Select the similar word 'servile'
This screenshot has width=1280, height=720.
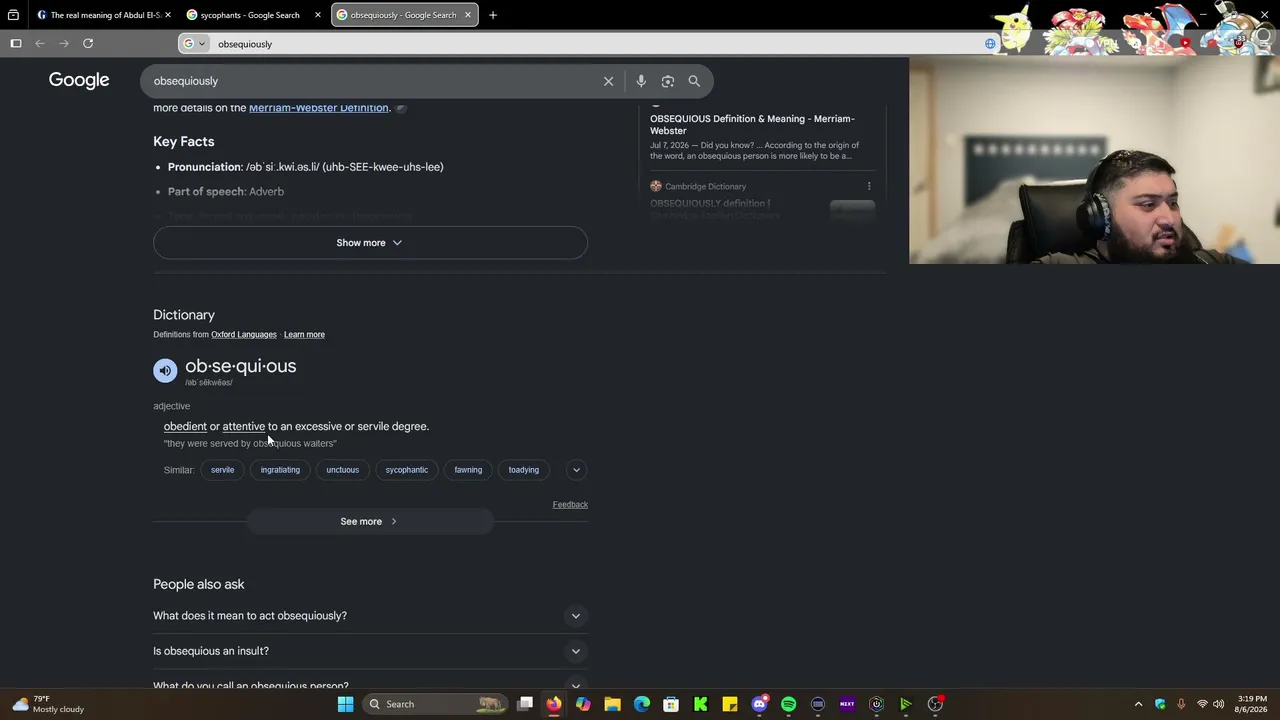click(222, 470)
